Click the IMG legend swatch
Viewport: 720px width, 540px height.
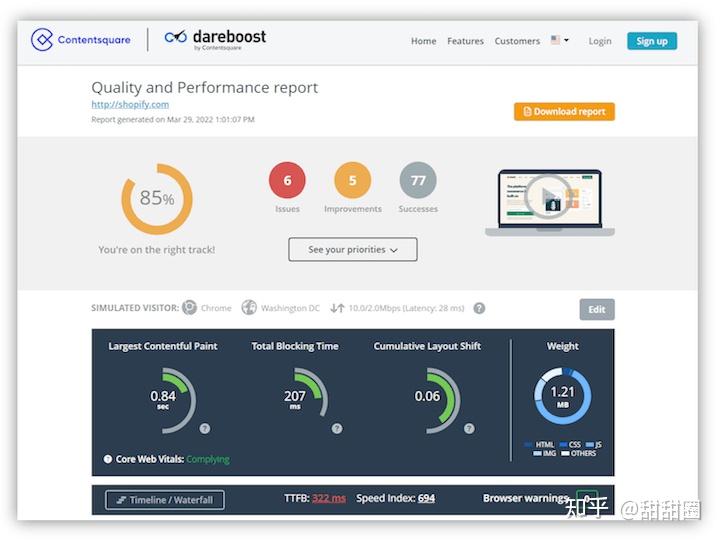pos(537,454)
